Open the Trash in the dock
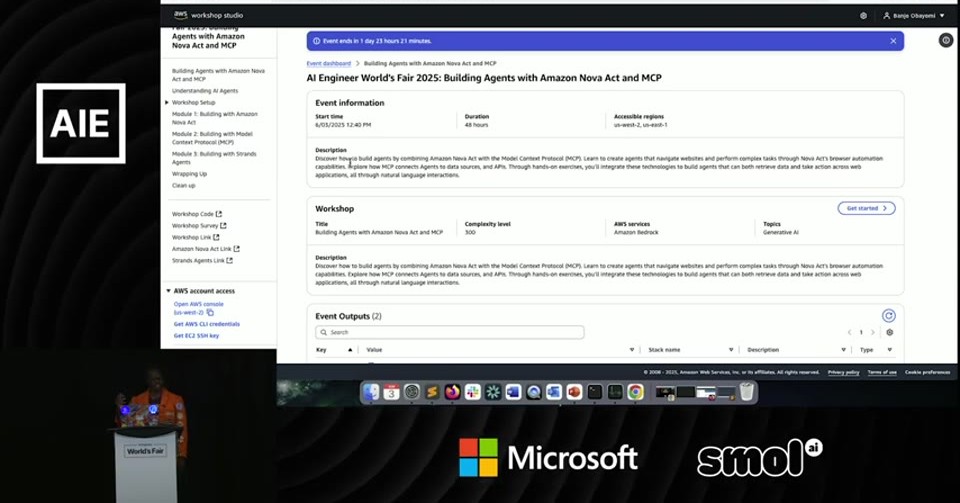This screenshot has width=960, height=503. coord(746,392)
